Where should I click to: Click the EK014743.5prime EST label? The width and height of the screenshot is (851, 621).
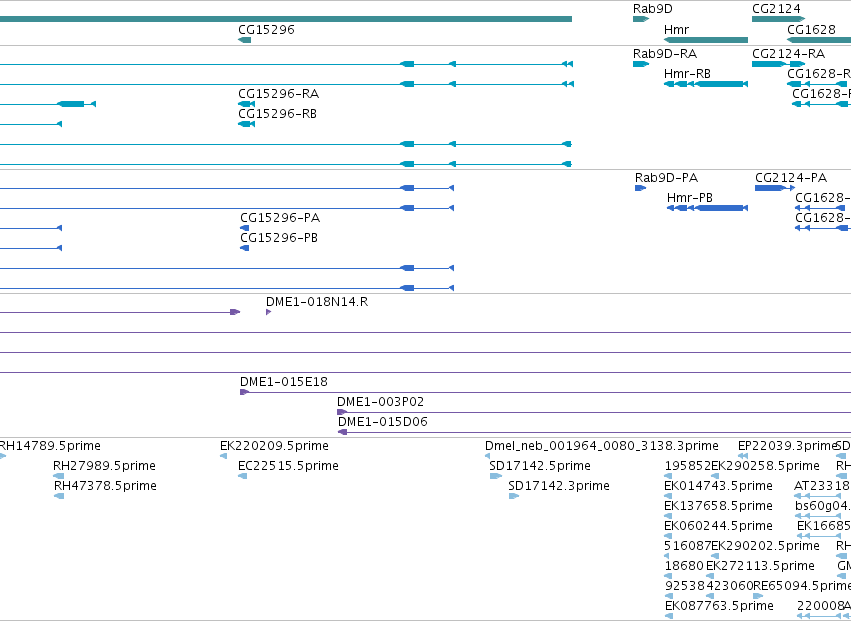(719, 485)
